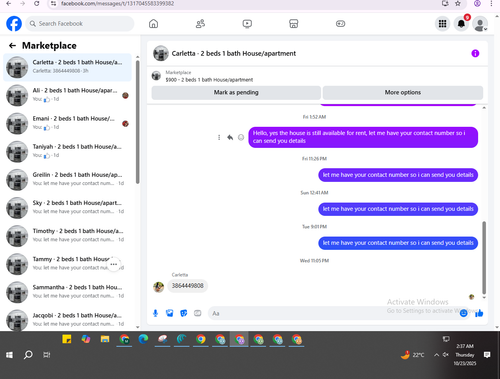
Task: Click the conversation list scrollbar
Action: (137, 122)
